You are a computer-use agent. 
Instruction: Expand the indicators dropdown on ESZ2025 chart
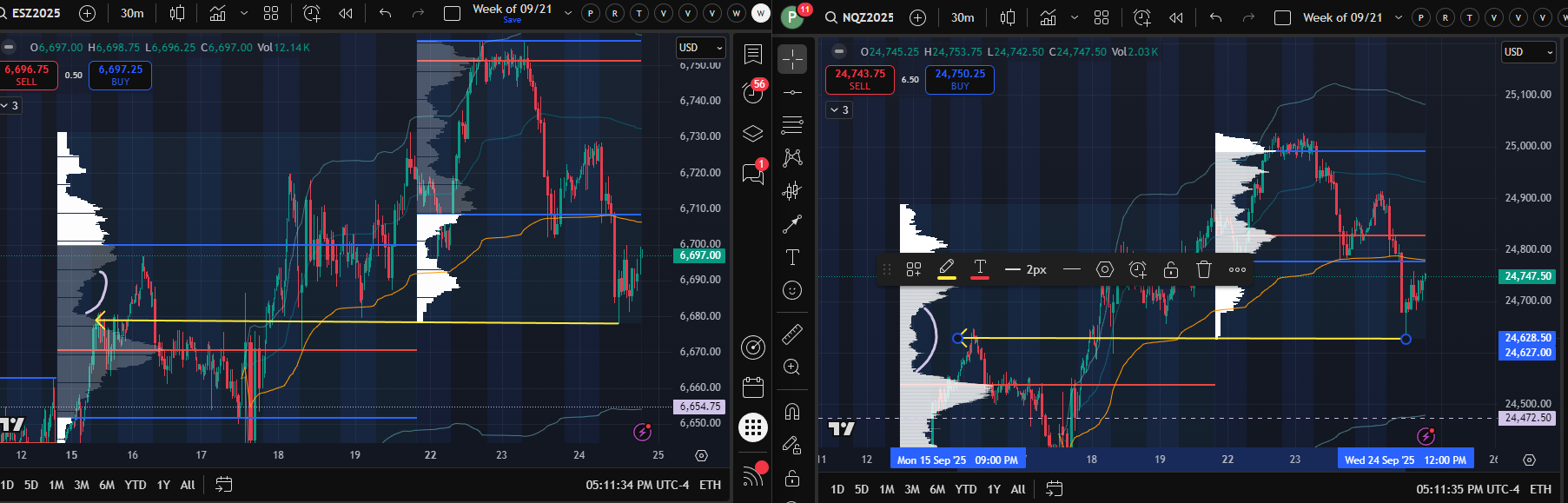tap(244, 13)
